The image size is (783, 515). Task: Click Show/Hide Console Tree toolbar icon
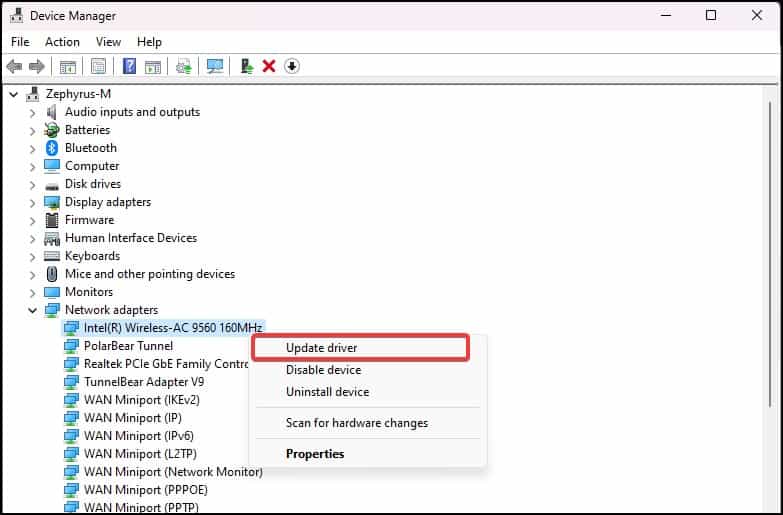tap(68, 66)
